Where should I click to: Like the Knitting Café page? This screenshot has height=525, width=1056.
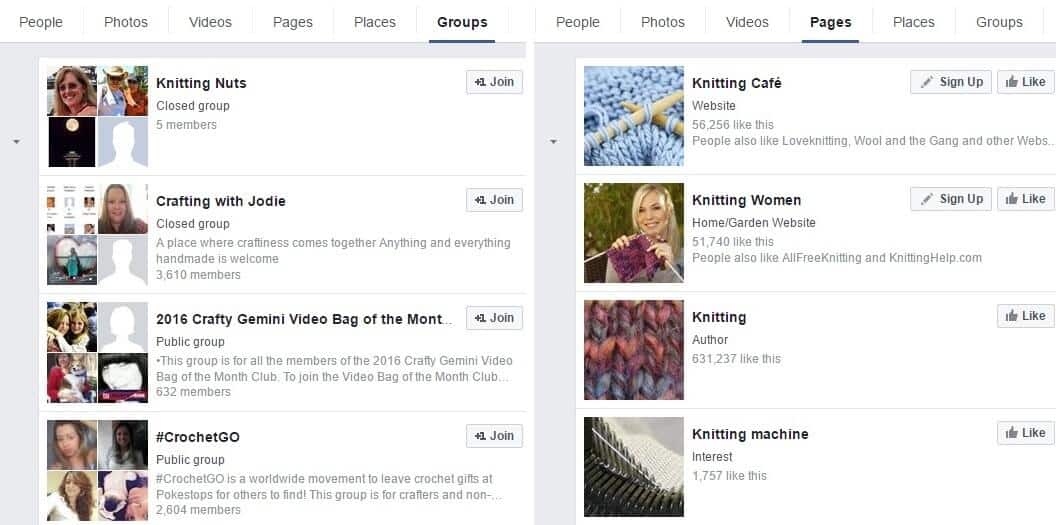pos(1025,82)
